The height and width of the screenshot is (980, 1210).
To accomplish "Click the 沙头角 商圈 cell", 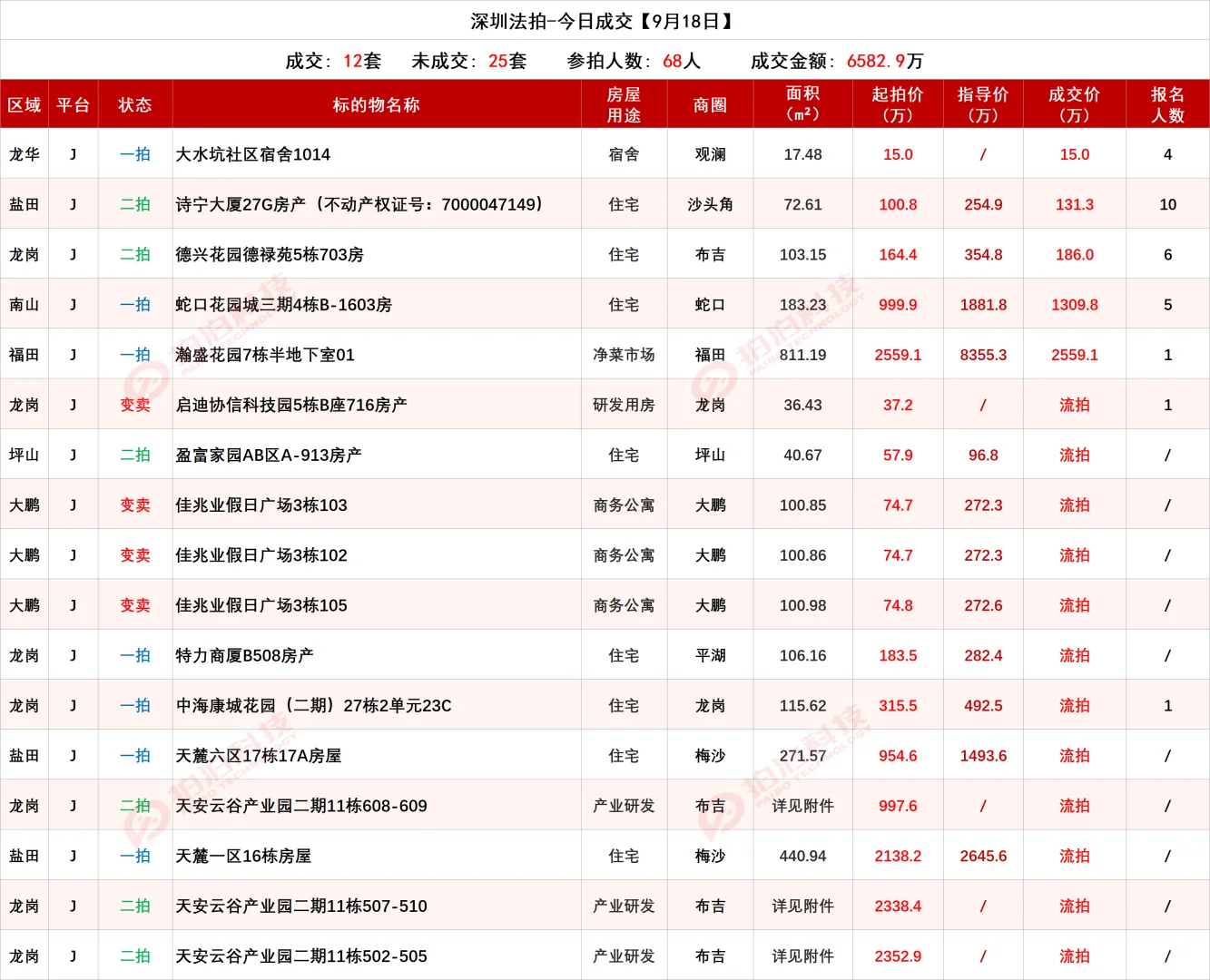I will (710, 204).
